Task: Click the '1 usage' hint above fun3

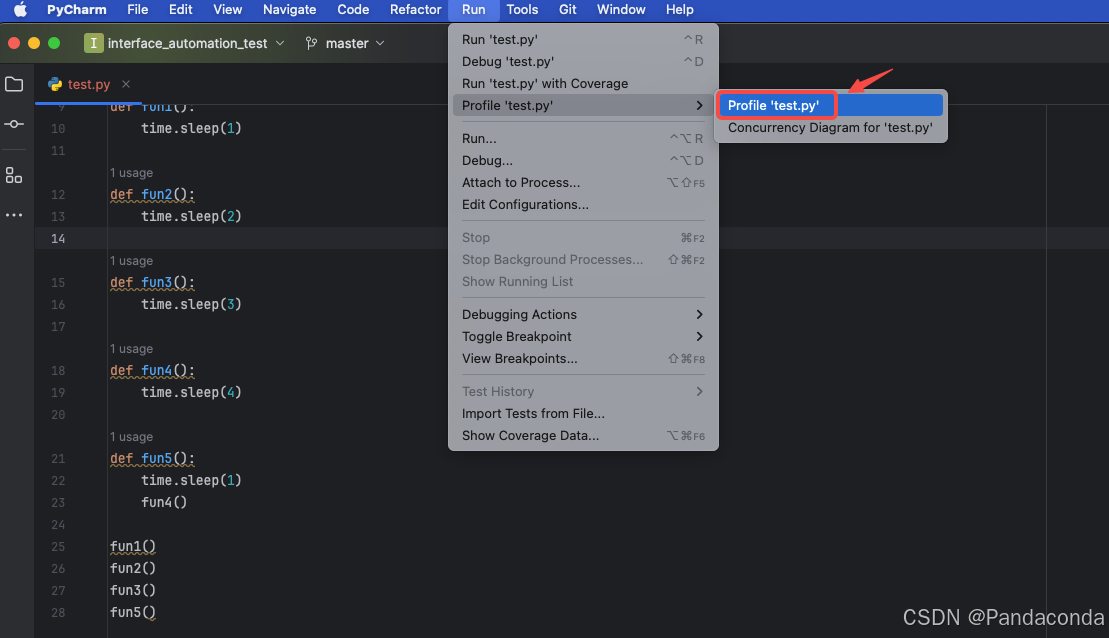Action: pos(131,260)
